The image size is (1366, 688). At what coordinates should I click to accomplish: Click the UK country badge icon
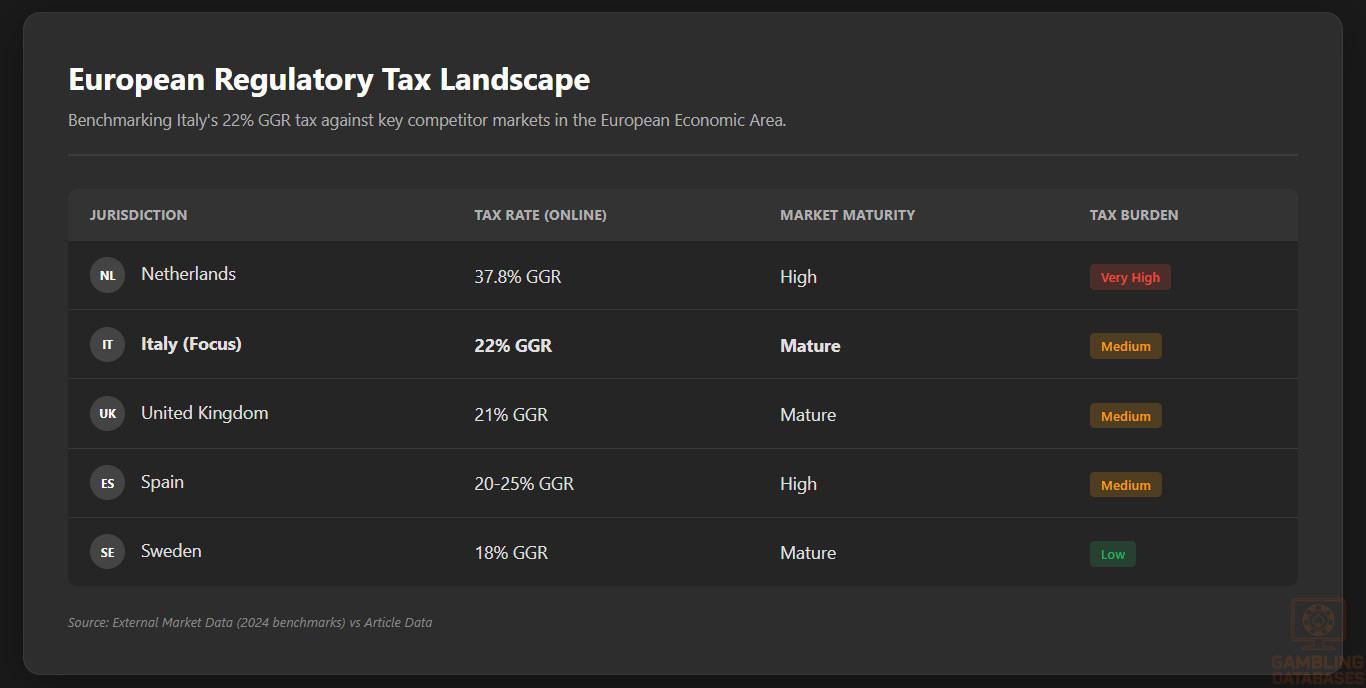(107, 414)
